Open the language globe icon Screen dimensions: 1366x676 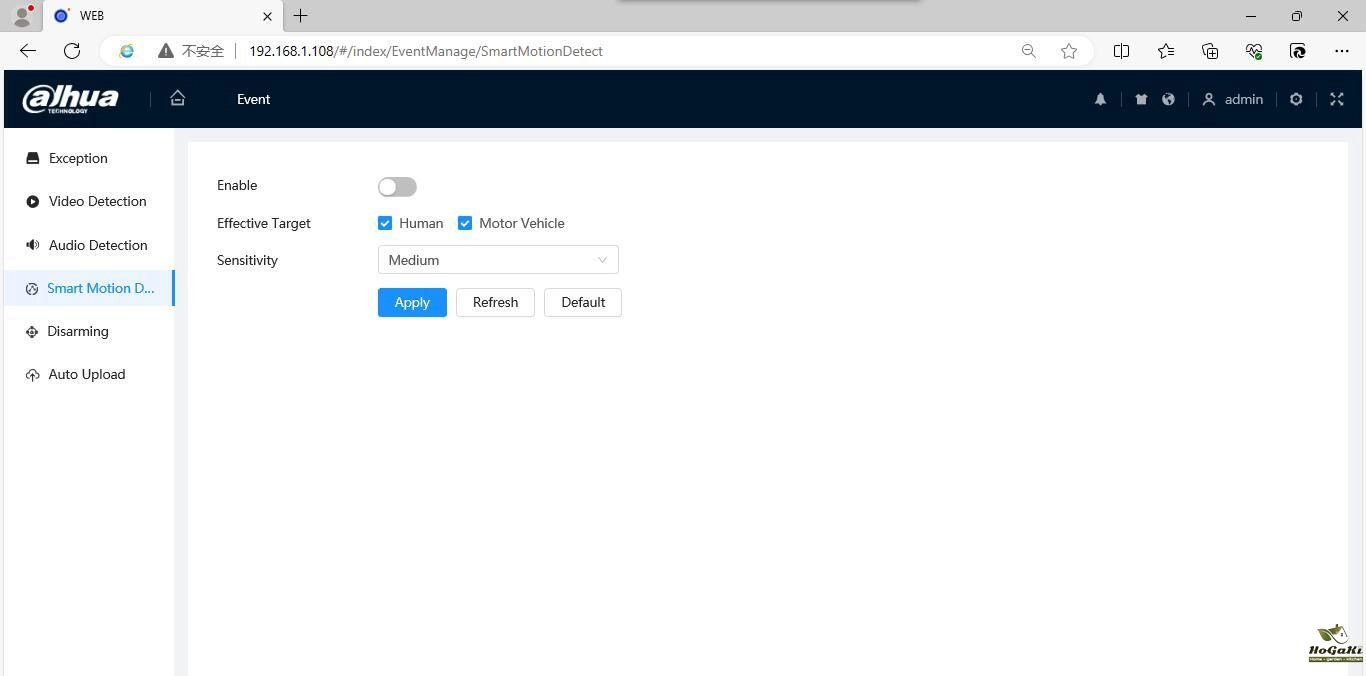1168,99
